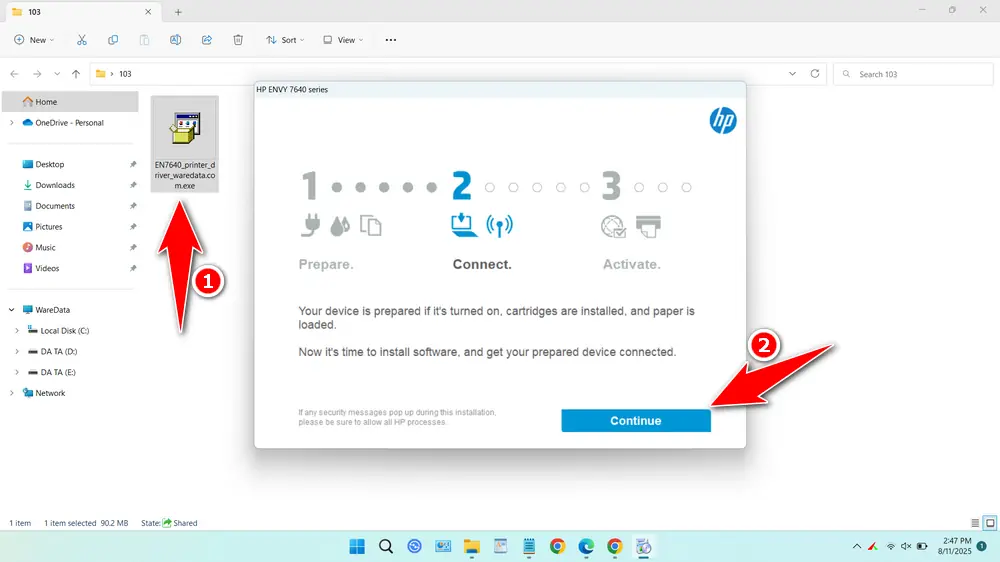
Task: Click the taskbar volume muted icon
Action: click(x=906, y=546)
